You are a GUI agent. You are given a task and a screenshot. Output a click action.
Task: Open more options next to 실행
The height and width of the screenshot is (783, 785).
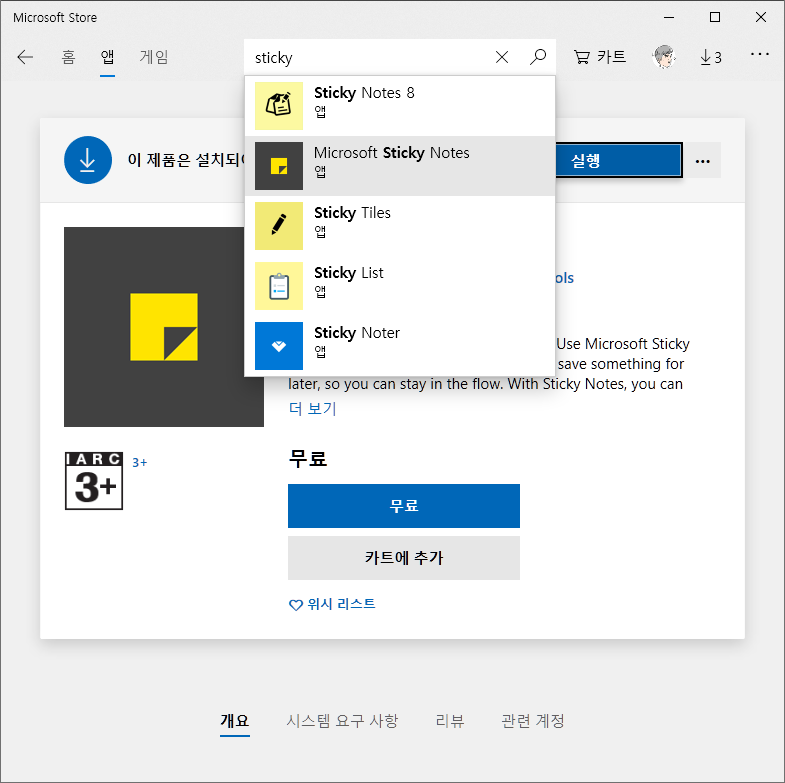(x=702, y=161)
